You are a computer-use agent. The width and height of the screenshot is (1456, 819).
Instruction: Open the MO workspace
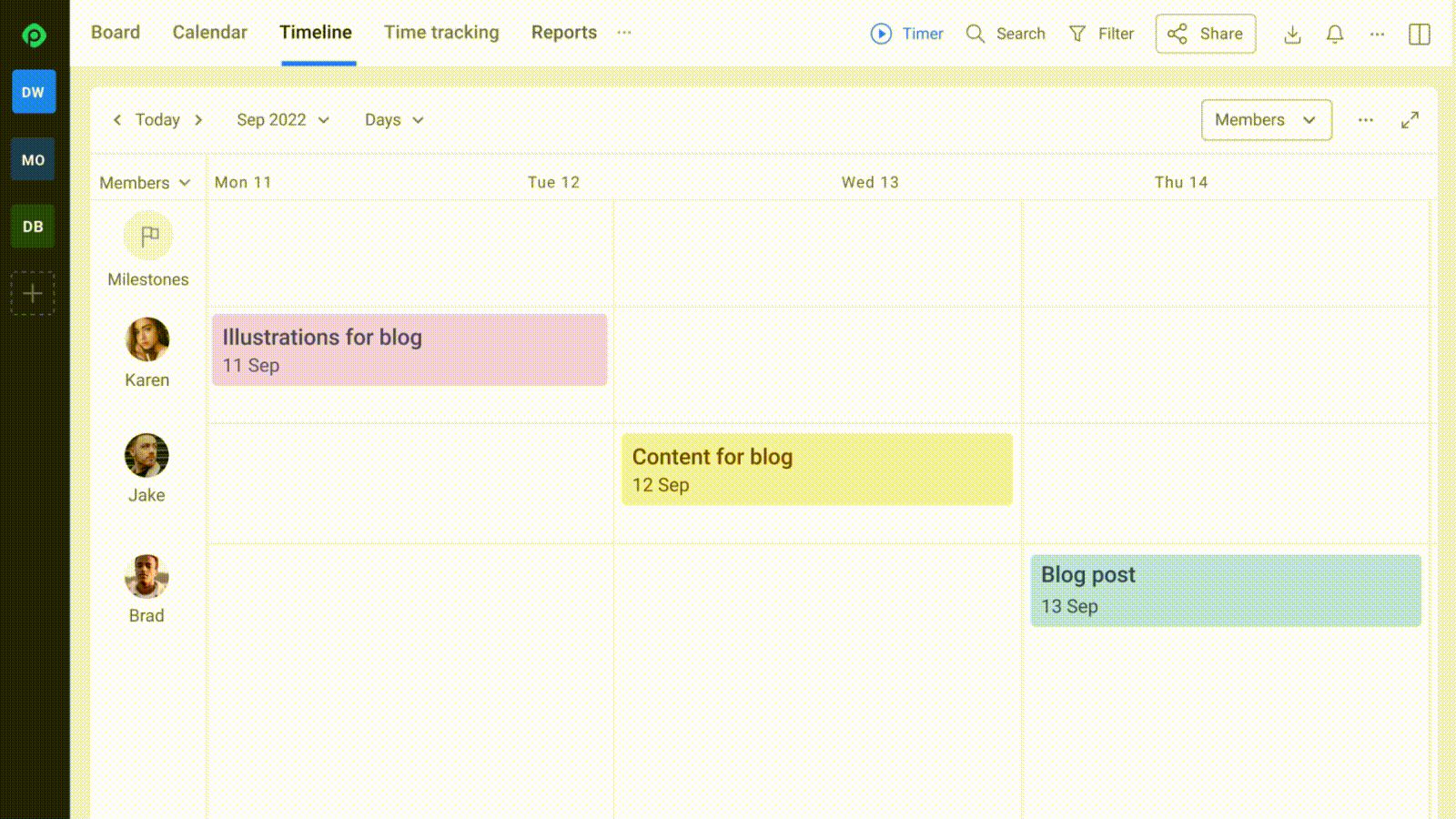tap(34, 159)
